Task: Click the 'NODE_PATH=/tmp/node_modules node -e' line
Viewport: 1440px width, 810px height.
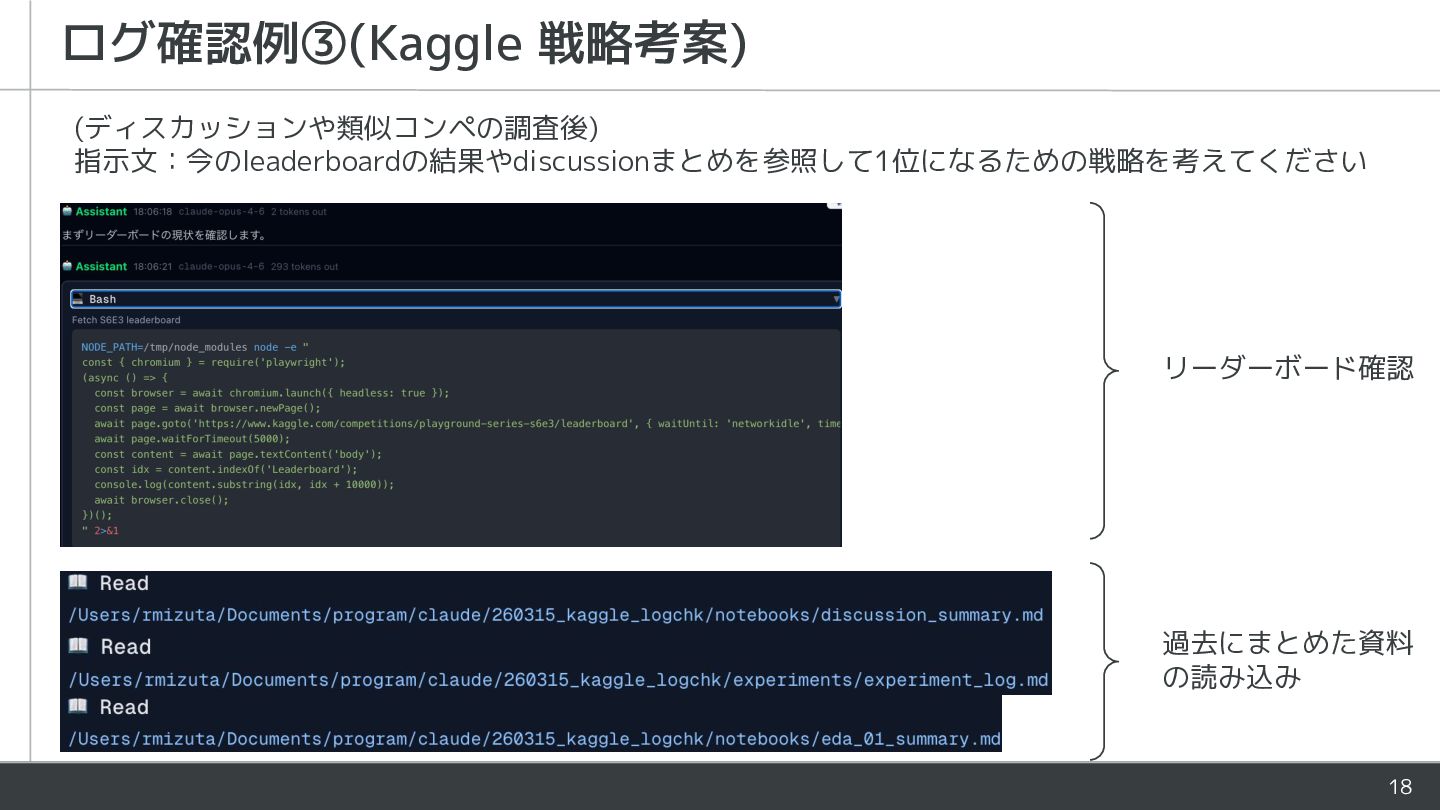Action: (195, 347)
